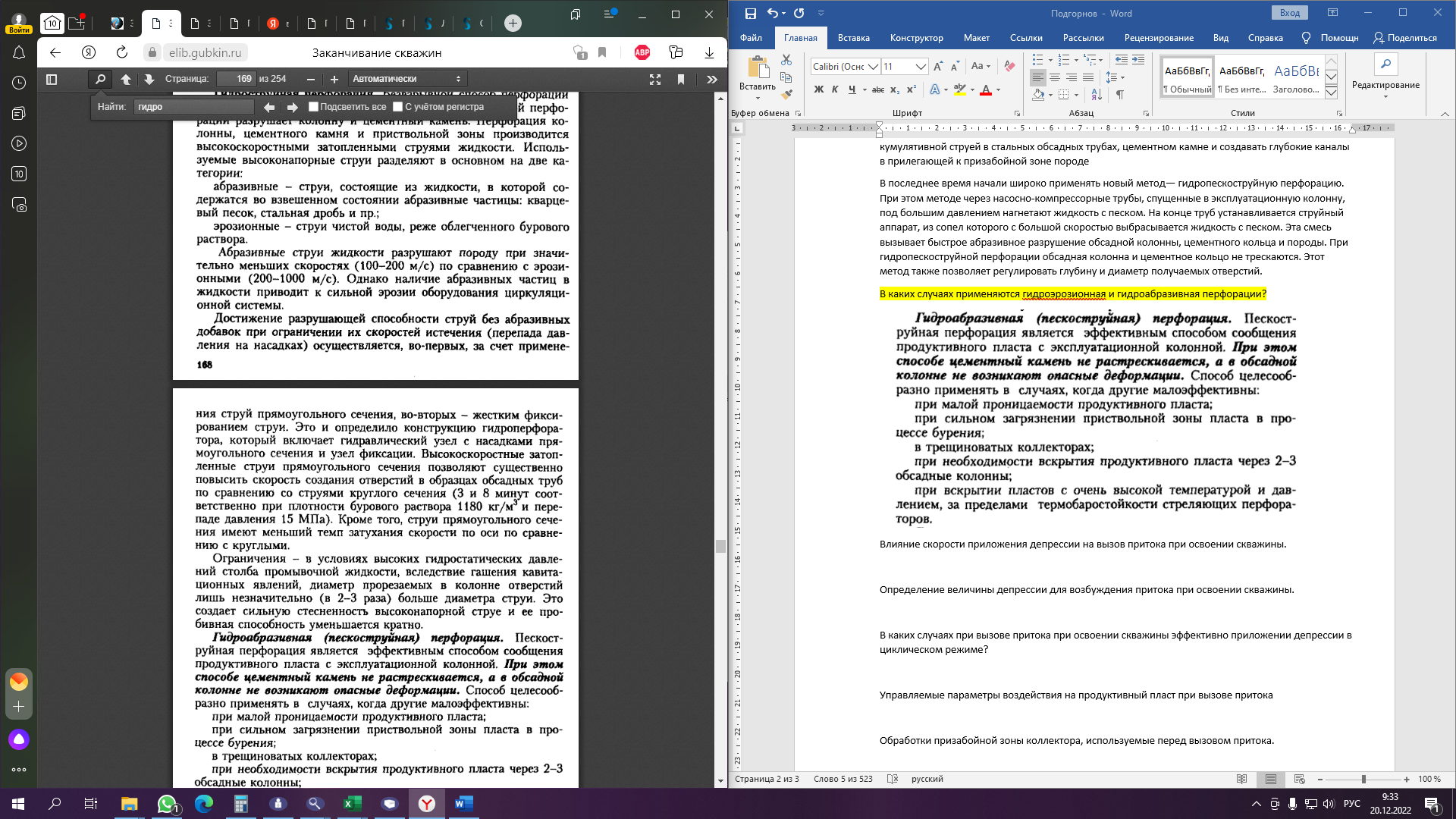Viewport: 1456px width, 819px height.
Task: Find previous match of 'гидро'
Action: pyautogui.click(x=269, y=107)
